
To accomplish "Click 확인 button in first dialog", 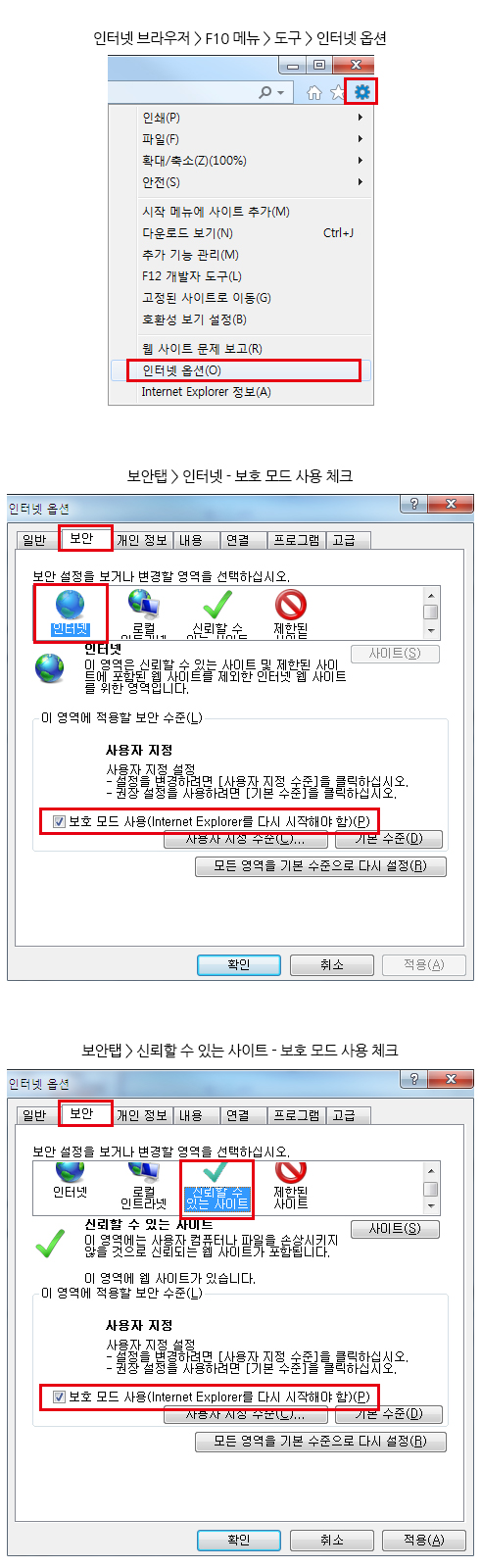I will click(x=239, y=964).
